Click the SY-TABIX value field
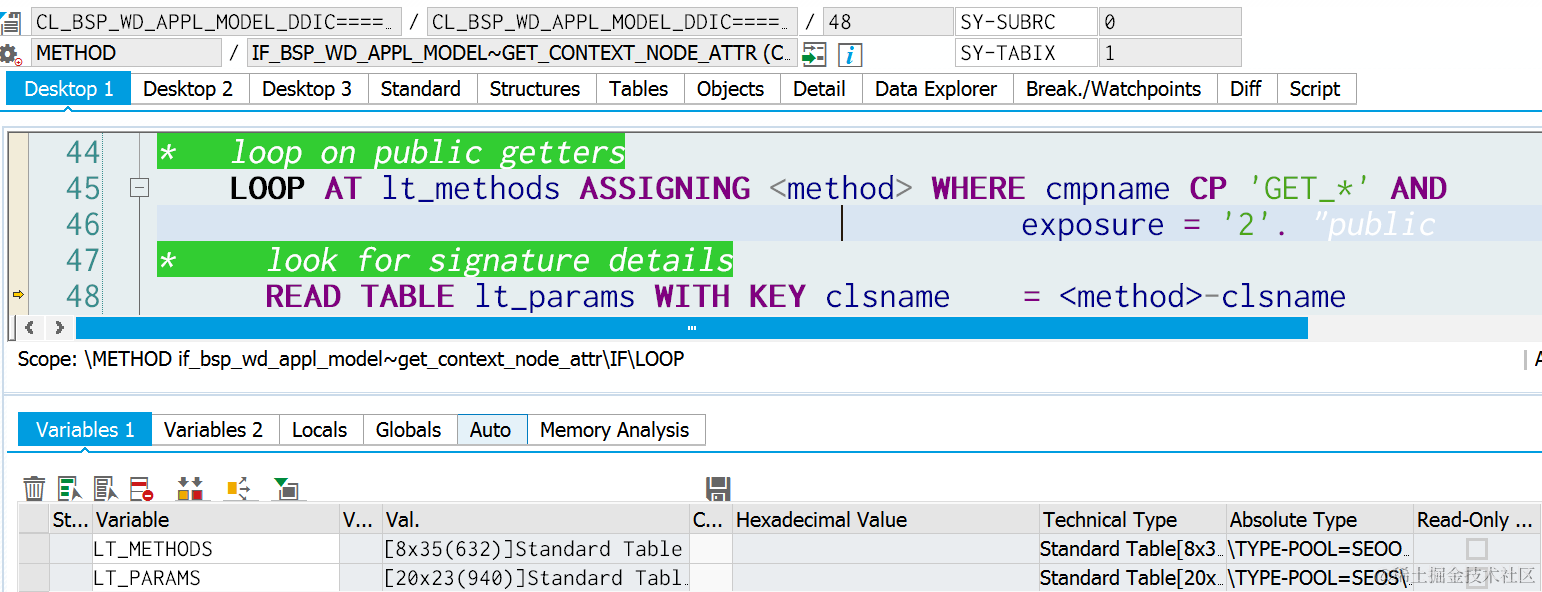Image resolution: width=1542 pixels, height=592 pixels. coord(1170,53)
